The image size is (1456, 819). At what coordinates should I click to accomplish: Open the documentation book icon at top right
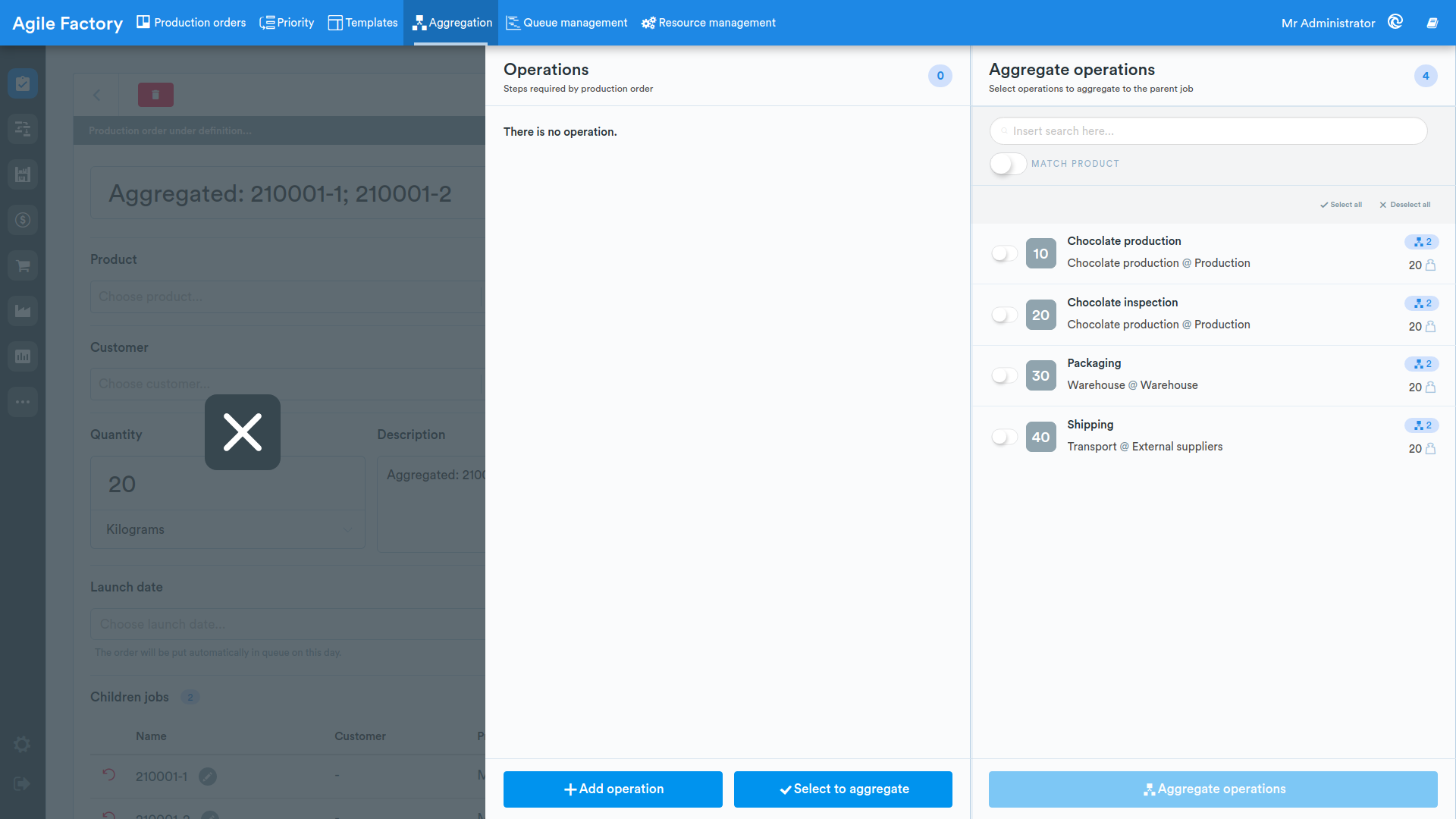tap(1432, 23)
